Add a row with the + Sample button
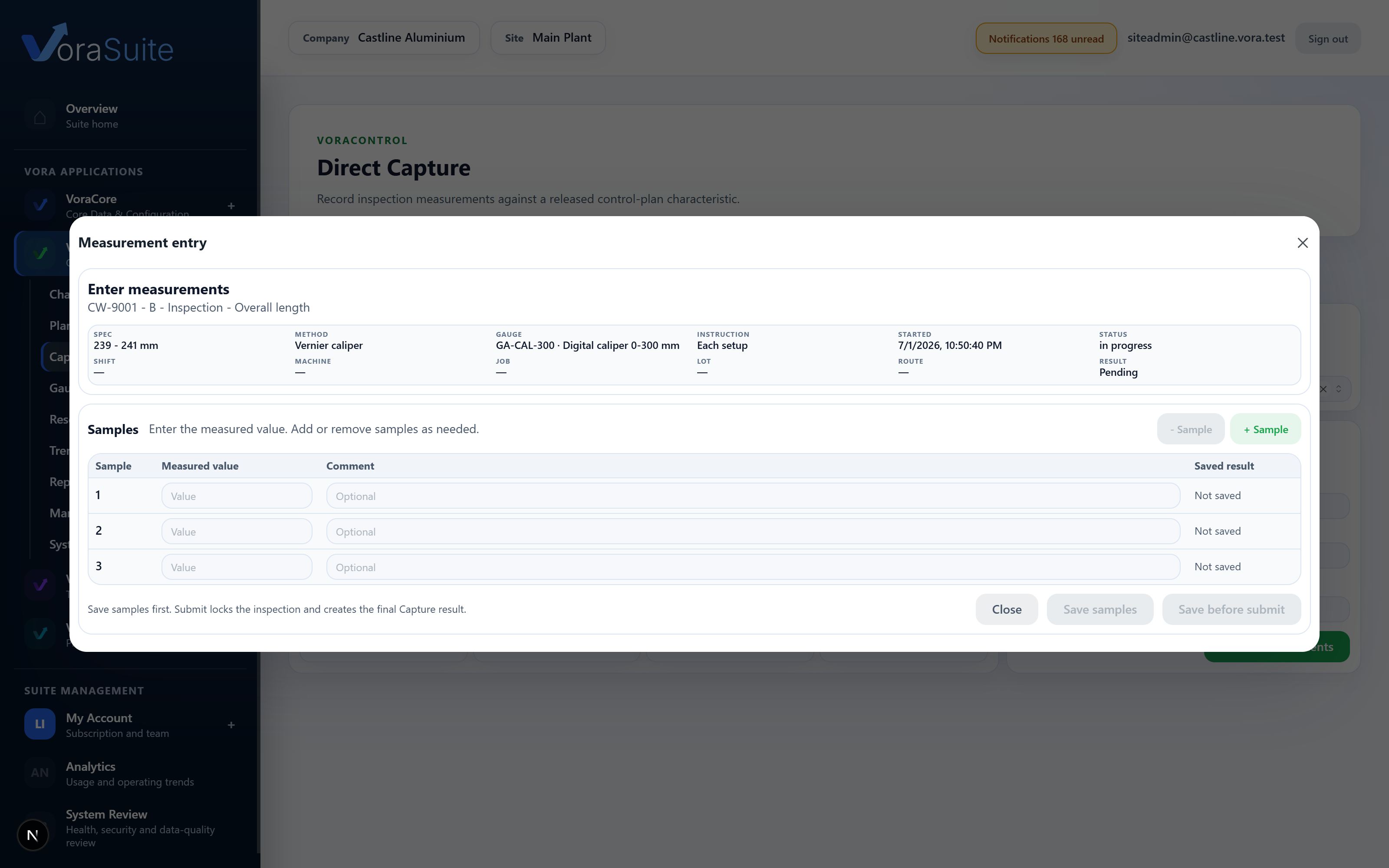This screenshot has height=868, width=1389. click(x=1266, y=429)
